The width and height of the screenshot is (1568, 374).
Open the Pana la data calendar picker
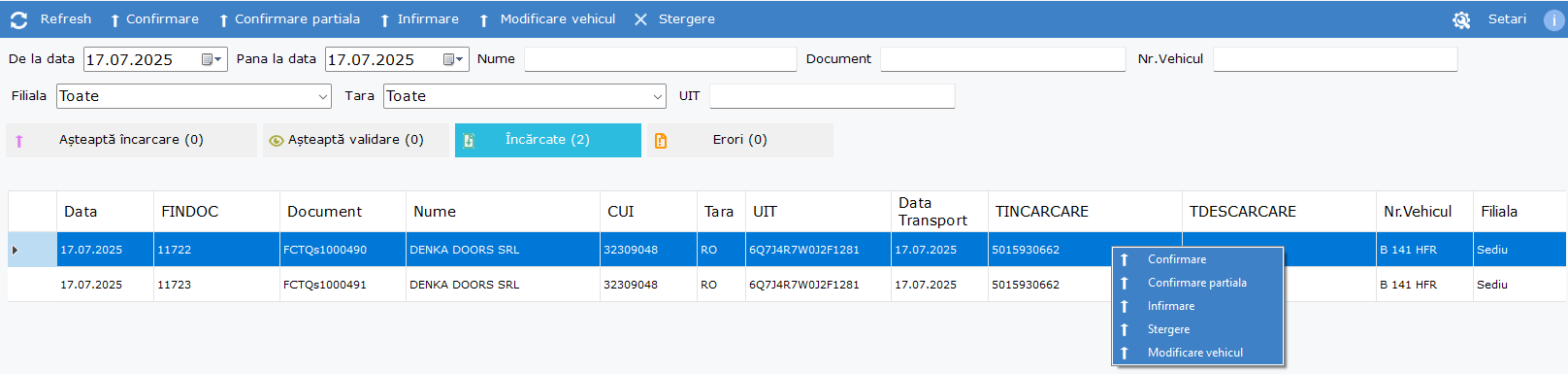[x=453, y=59]
